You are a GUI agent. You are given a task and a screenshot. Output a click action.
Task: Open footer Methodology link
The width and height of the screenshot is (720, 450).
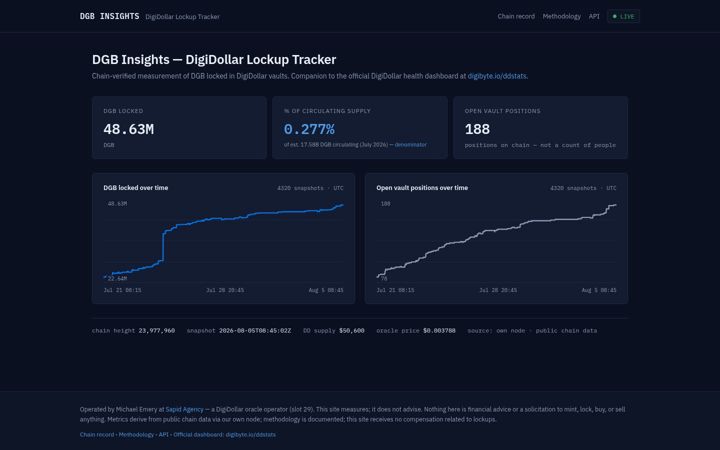coord(136,434)
